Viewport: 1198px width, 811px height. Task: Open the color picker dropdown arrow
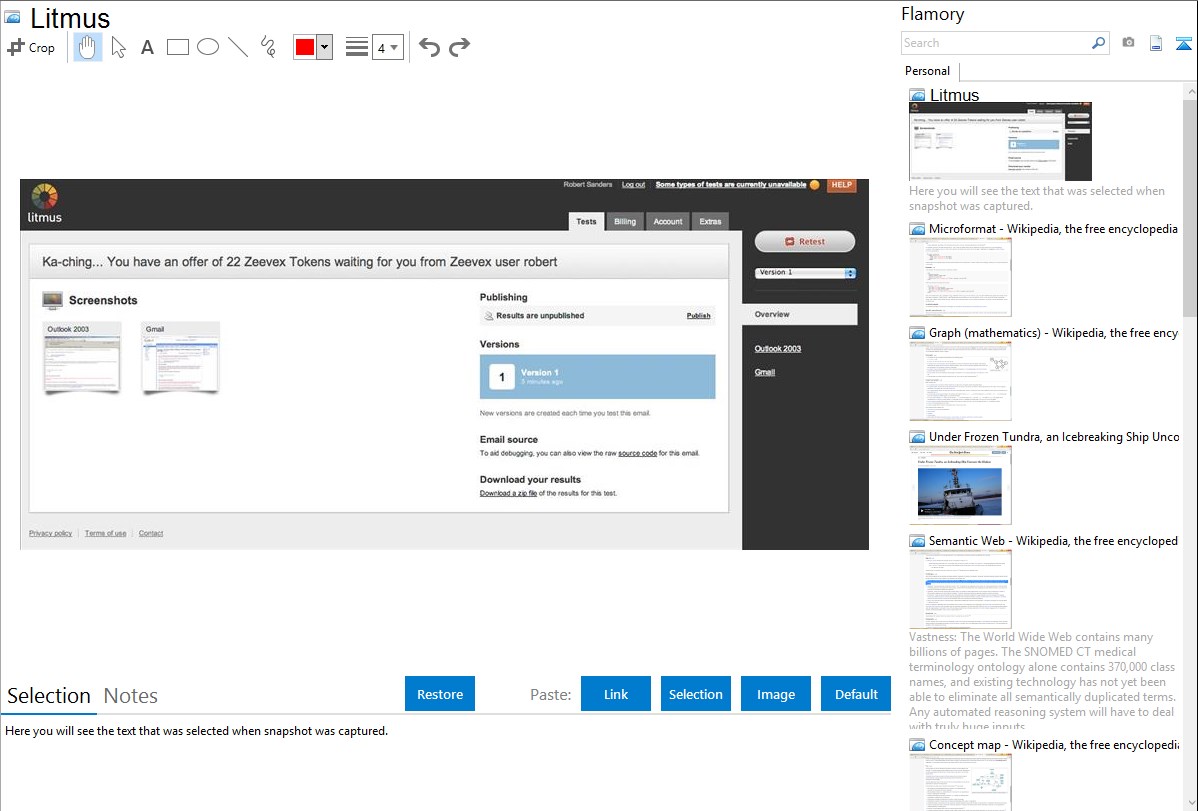click(x=324, y=47)
